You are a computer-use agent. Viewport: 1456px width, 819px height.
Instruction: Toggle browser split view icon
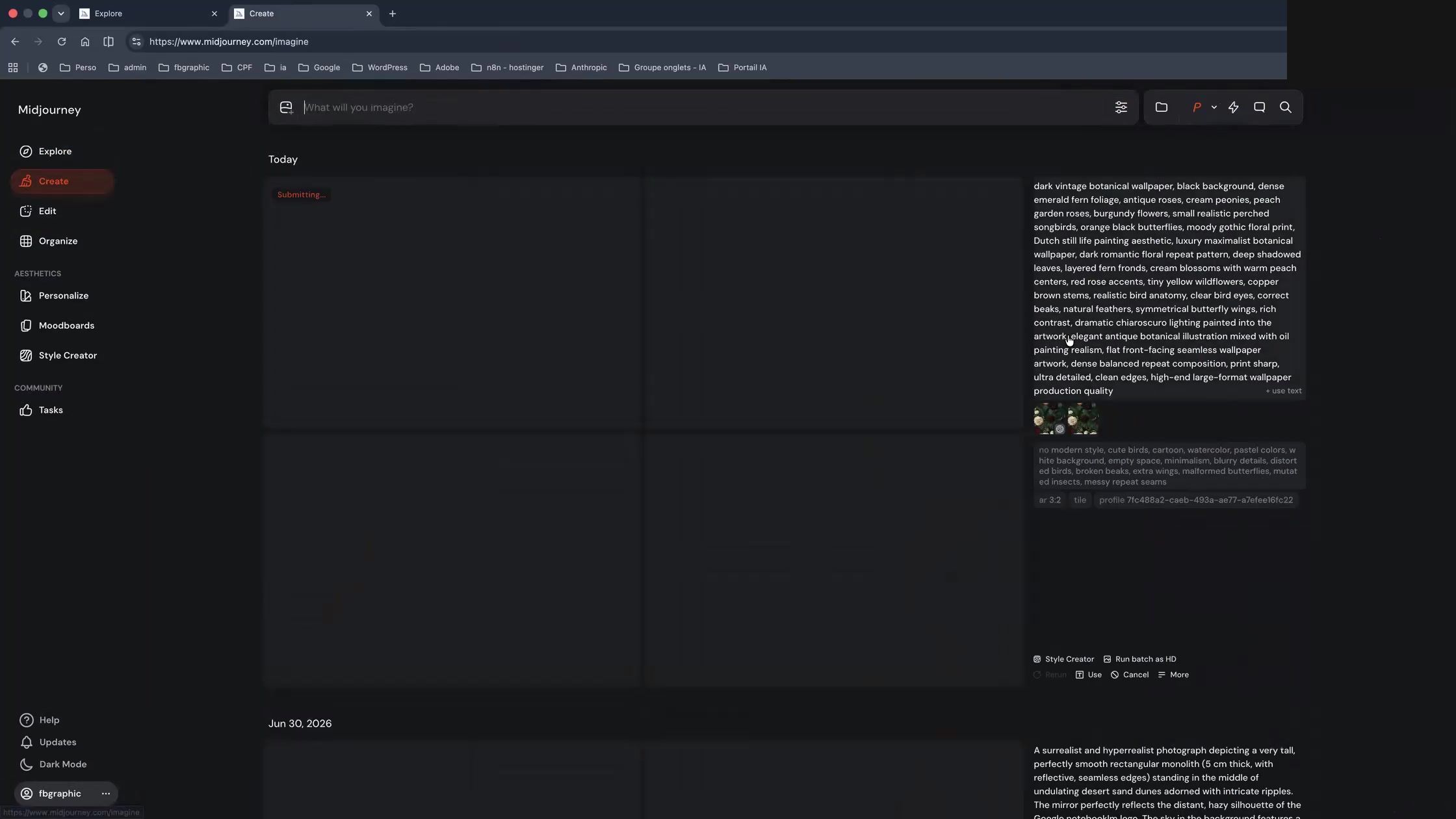pyautogui.click(x=109, y=42)
